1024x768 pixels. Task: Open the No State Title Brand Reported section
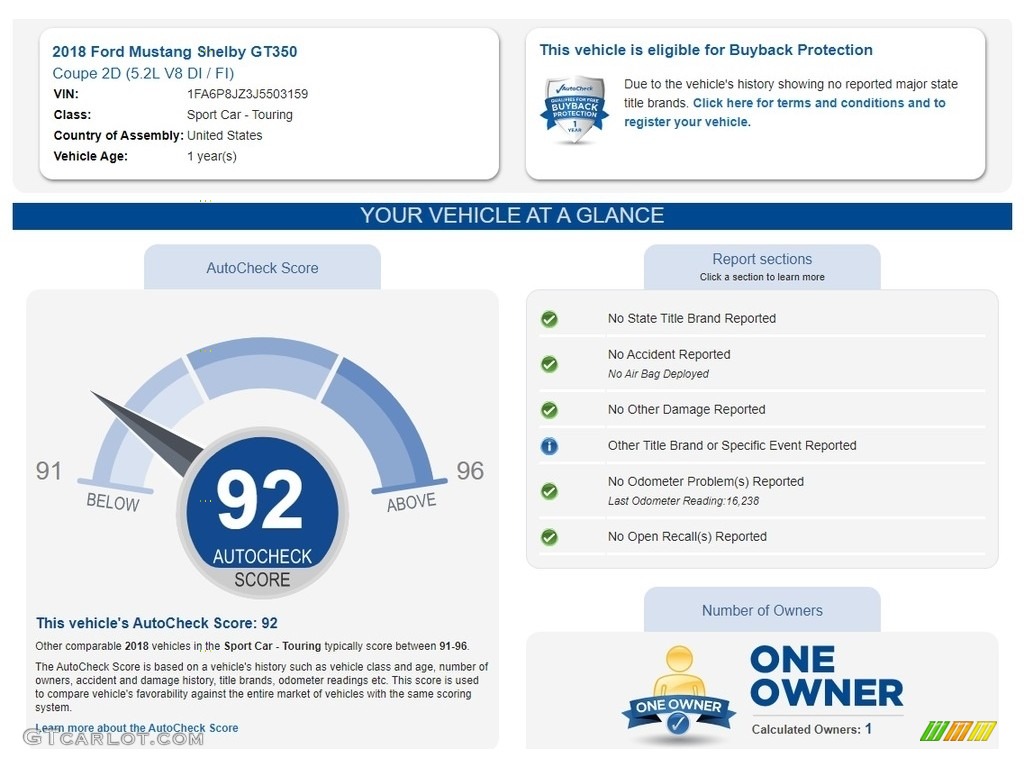click(692, 319)
